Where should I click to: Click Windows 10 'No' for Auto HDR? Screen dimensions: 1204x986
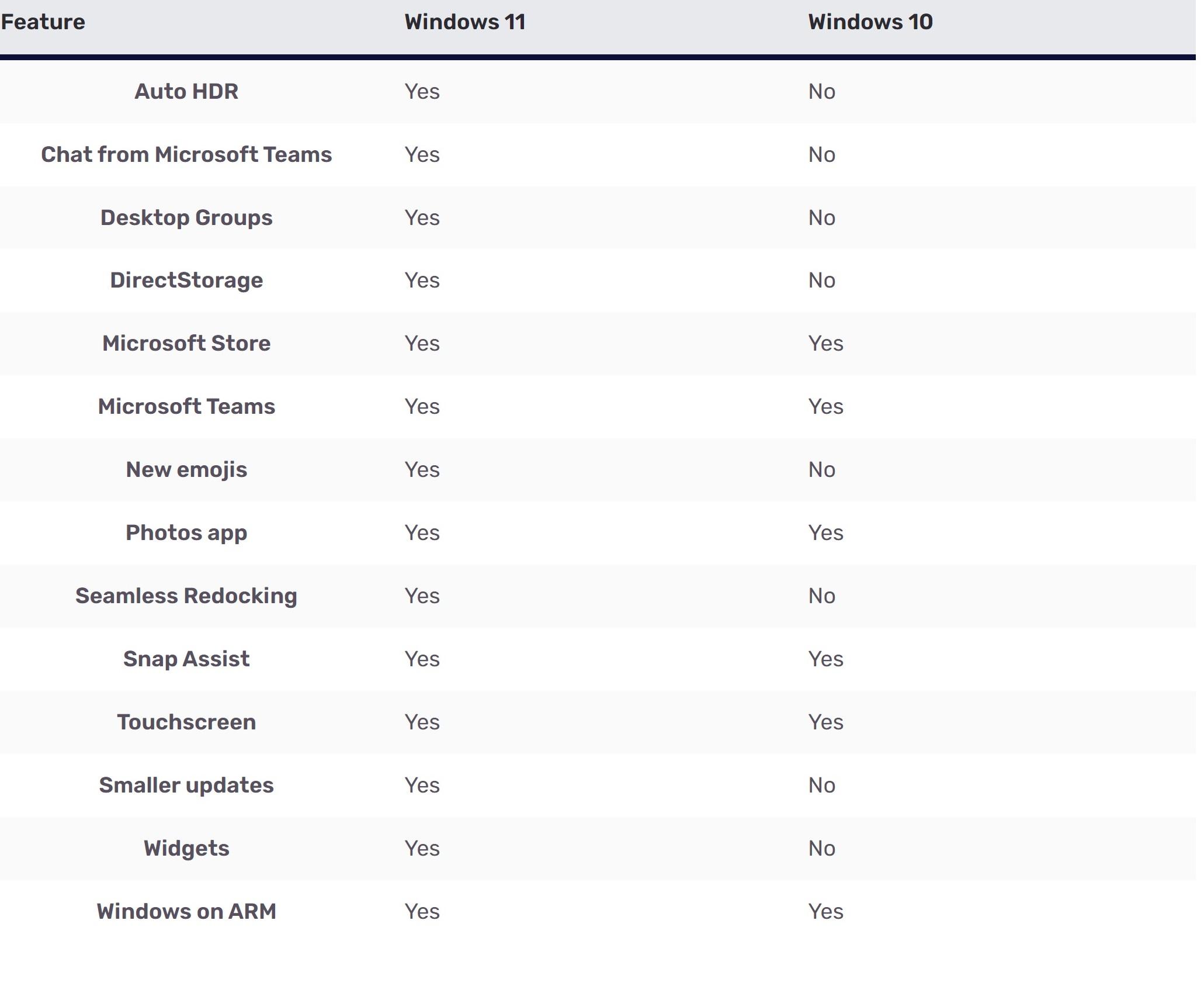[x=821, y=92]
